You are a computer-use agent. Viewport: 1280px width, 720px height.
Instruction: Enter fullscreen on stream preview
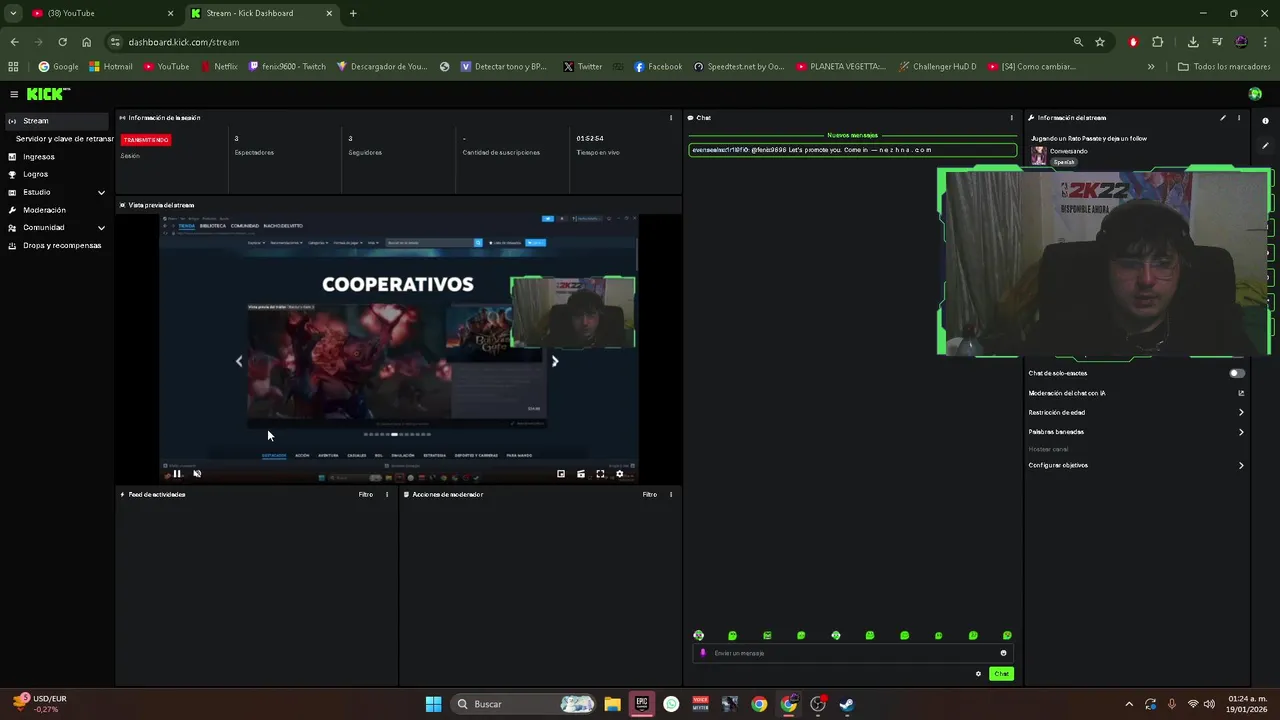(600, 474)
